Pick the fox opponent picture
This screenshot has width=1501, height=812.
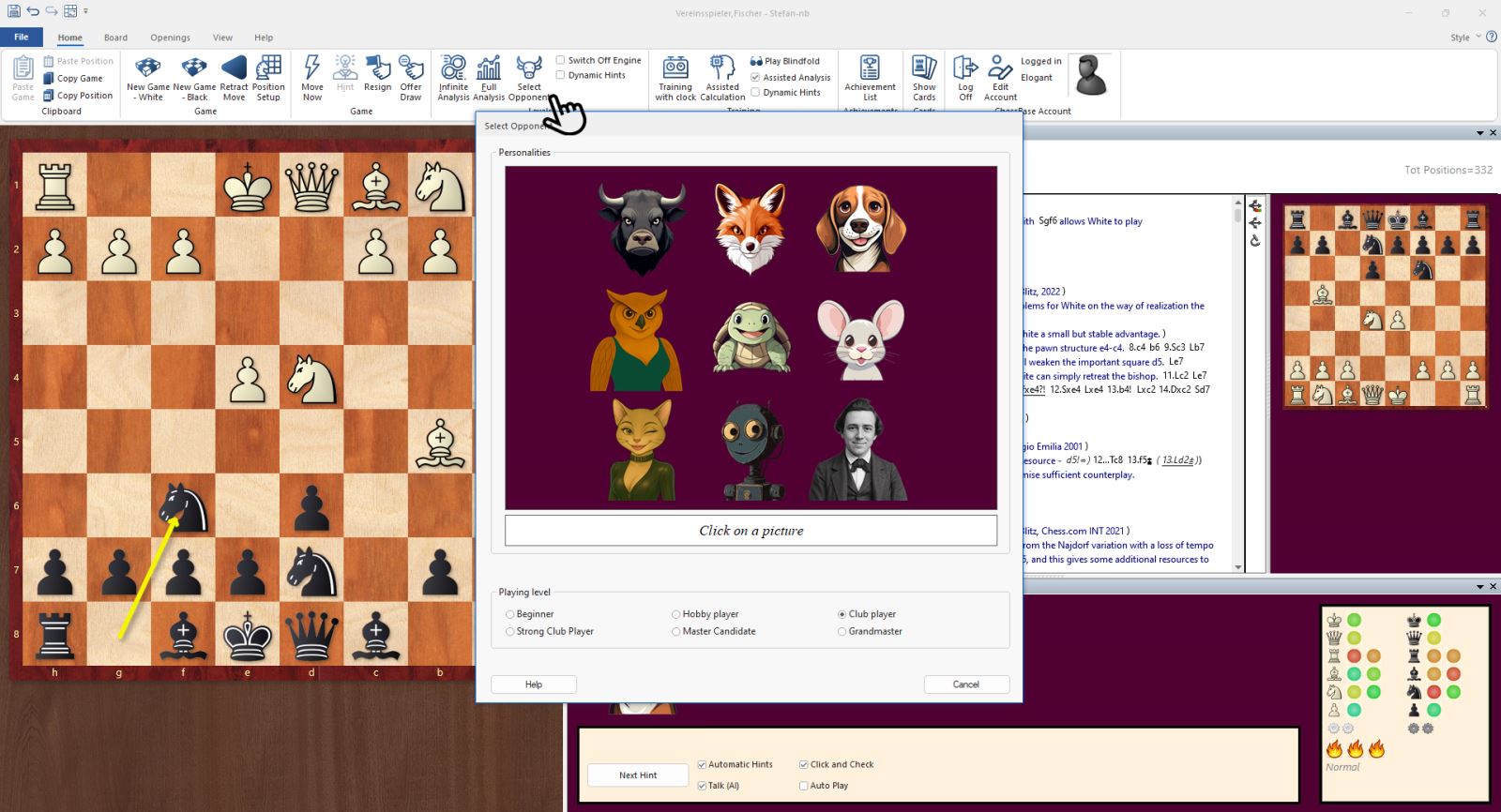(750, 228)
